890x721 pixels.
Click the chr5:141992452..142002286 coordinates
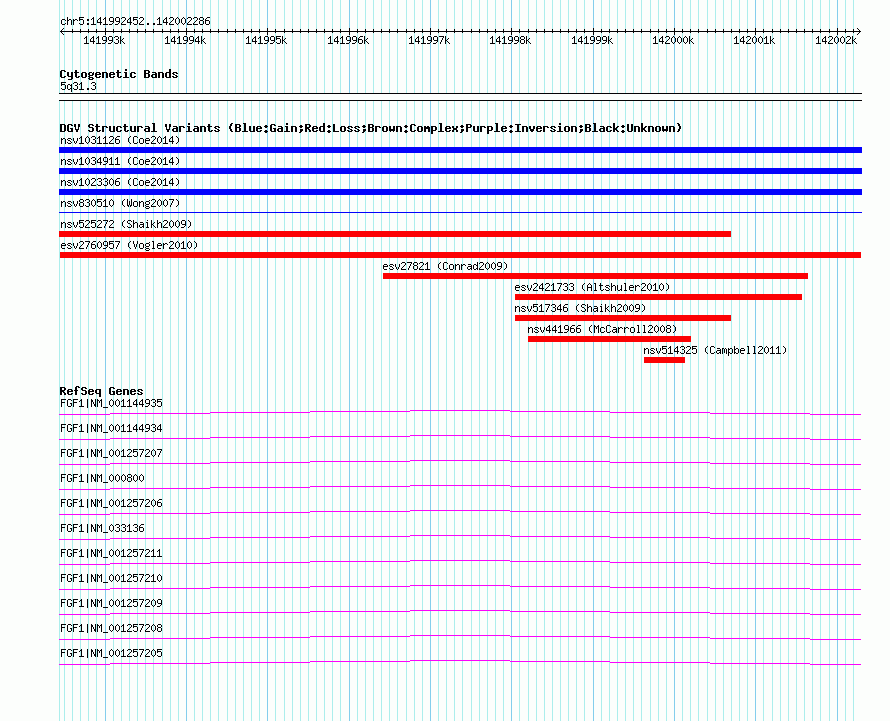tap(135, 21)
